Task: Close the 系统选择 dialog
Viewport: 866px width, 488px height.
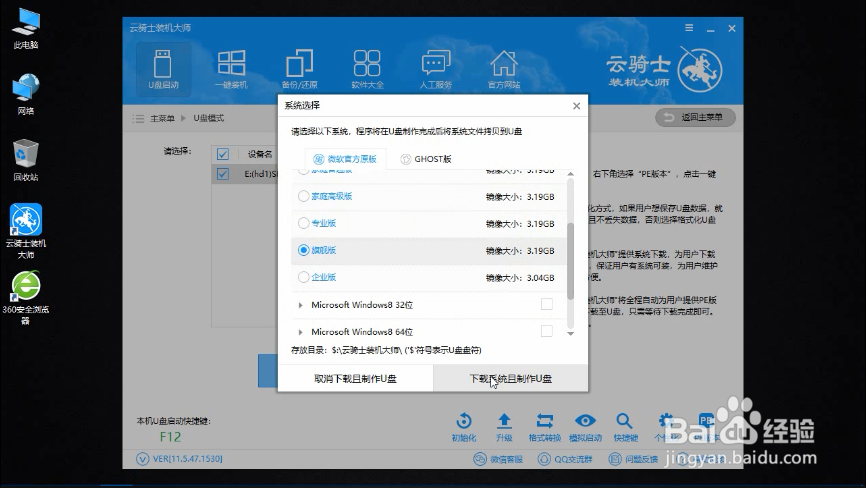Action: (576, 105)
